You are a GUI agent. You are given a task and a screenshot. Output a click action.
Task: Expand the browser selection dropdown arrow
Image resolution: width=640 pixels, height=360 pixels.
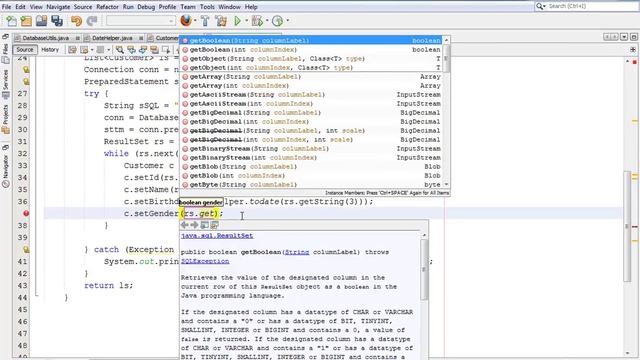(x=195, y=21)
